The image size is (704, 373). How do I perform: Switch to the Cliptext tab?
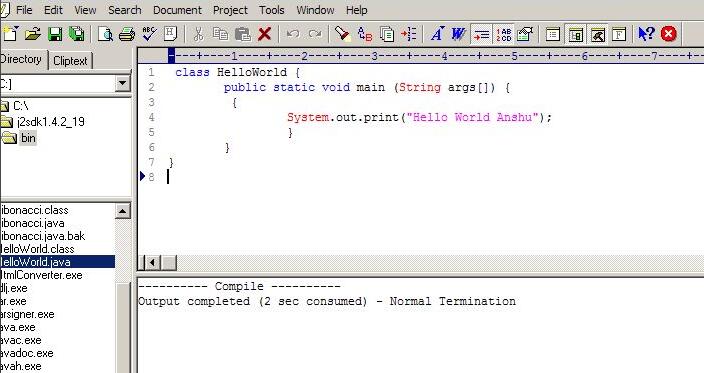click(70, 61)
